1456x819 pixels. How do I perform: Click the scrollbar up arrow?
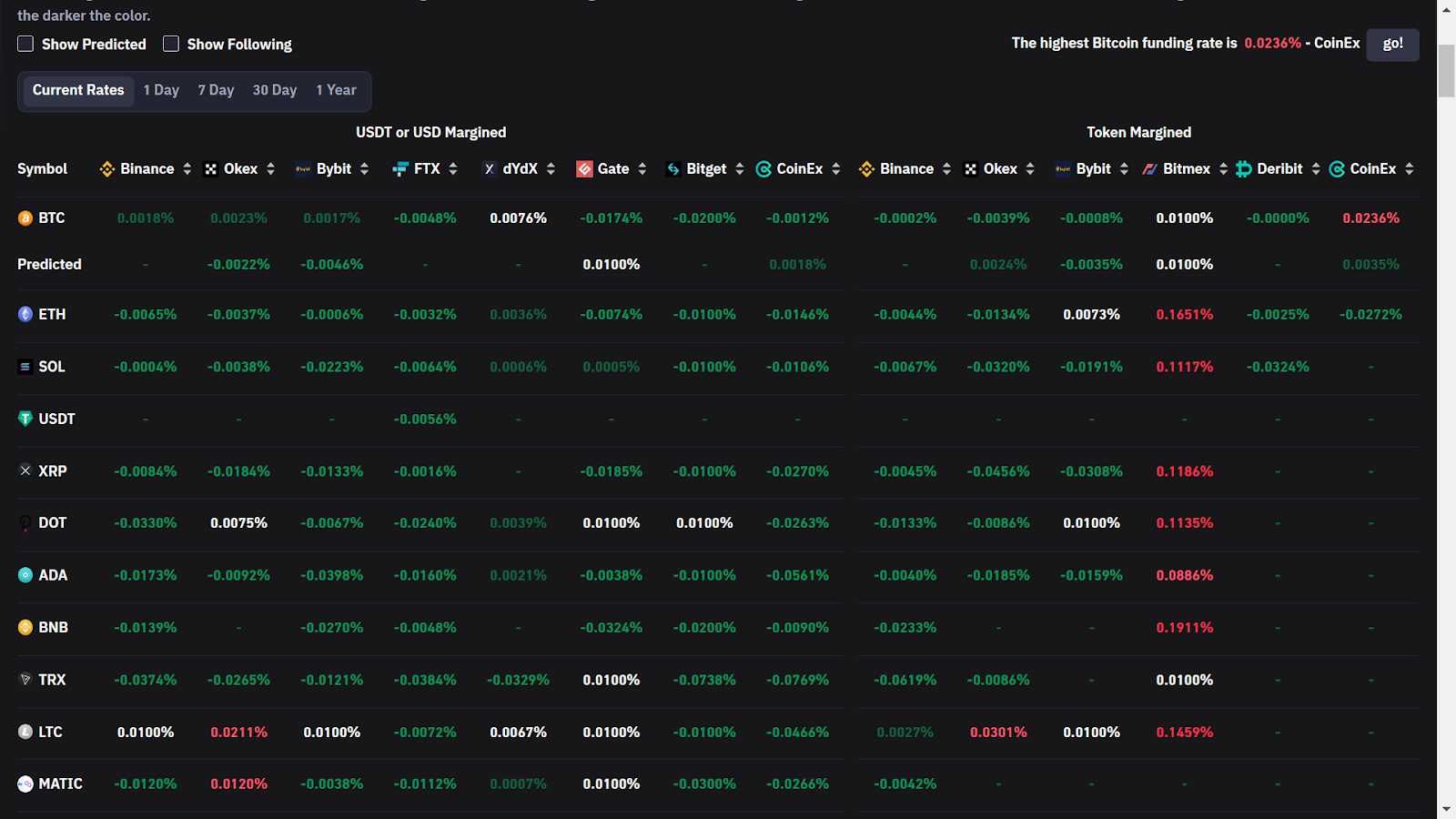coord(1447,9)
